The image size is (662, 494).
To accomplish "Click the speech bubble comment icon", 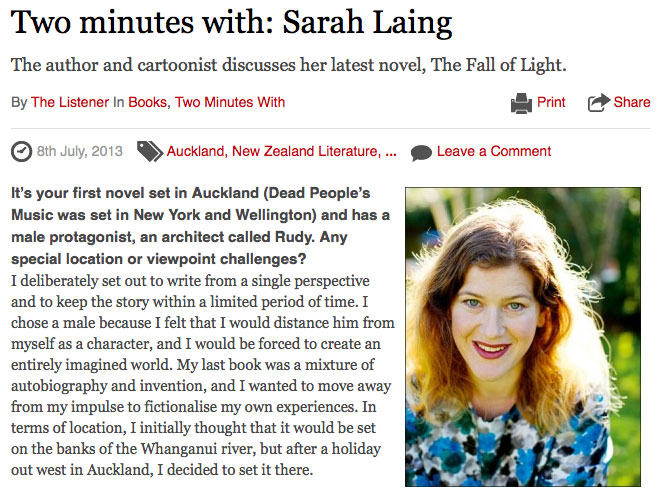I will (421, 153).
